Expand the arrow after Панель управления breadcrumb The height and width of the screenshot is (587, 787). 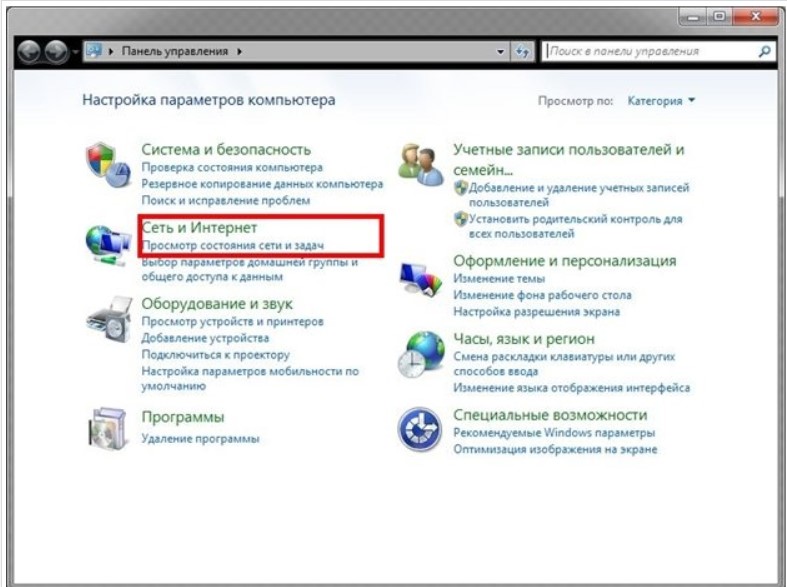point(239,51)
